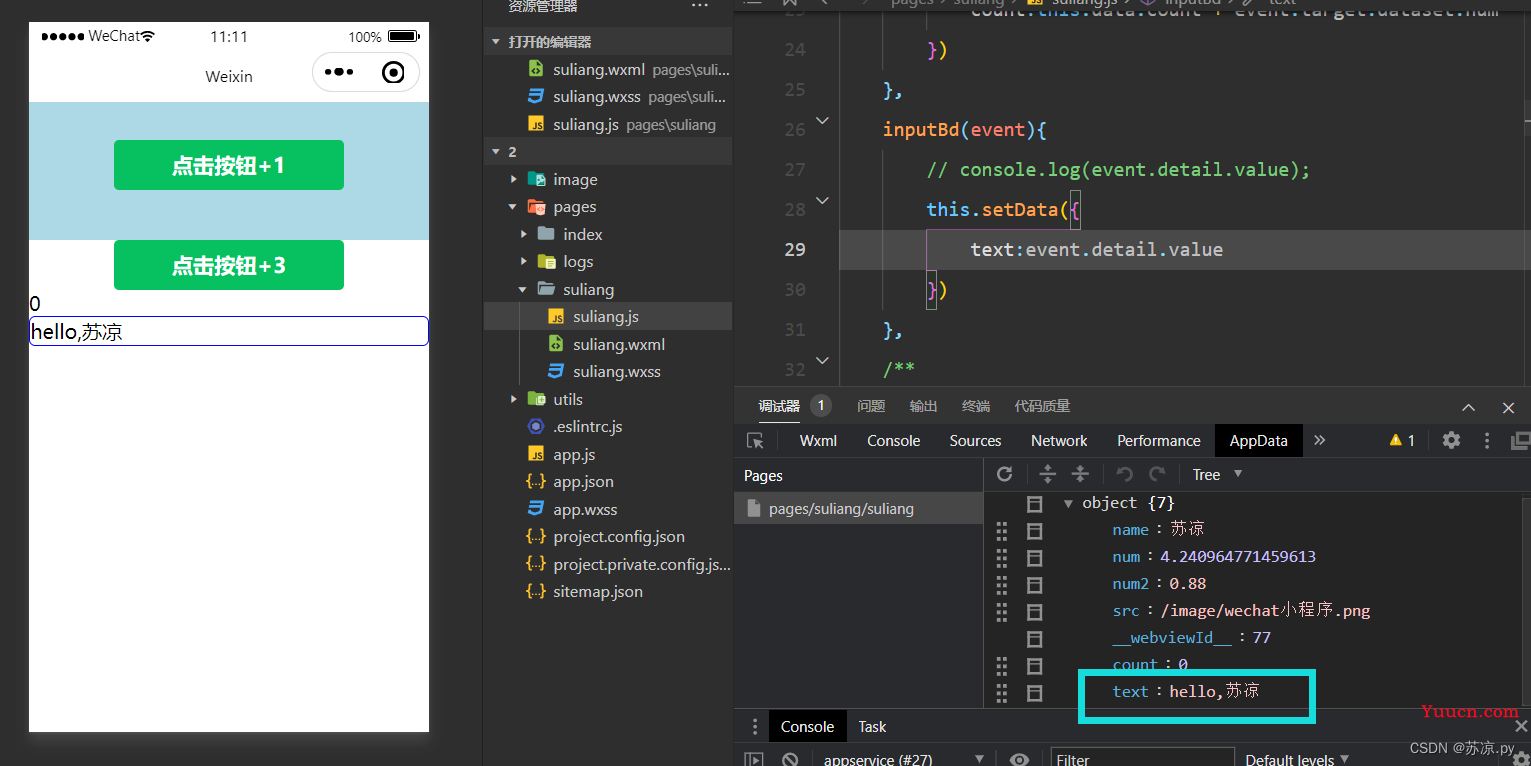Open Default levels dropdown
1531x766 pixels.
[x=1297, y=760]
